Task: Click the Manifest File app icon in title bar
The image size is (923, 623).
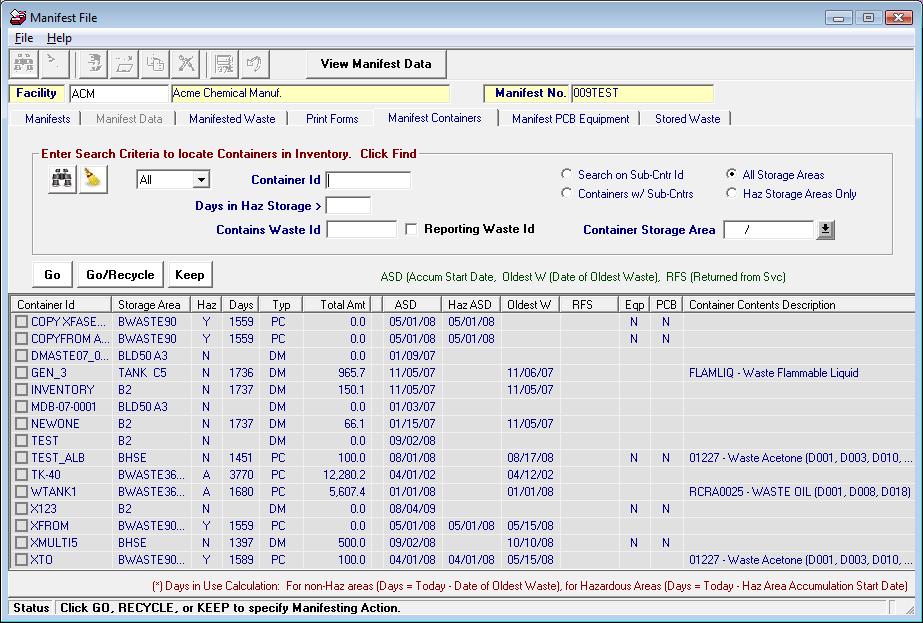Action: coord(18,17)
